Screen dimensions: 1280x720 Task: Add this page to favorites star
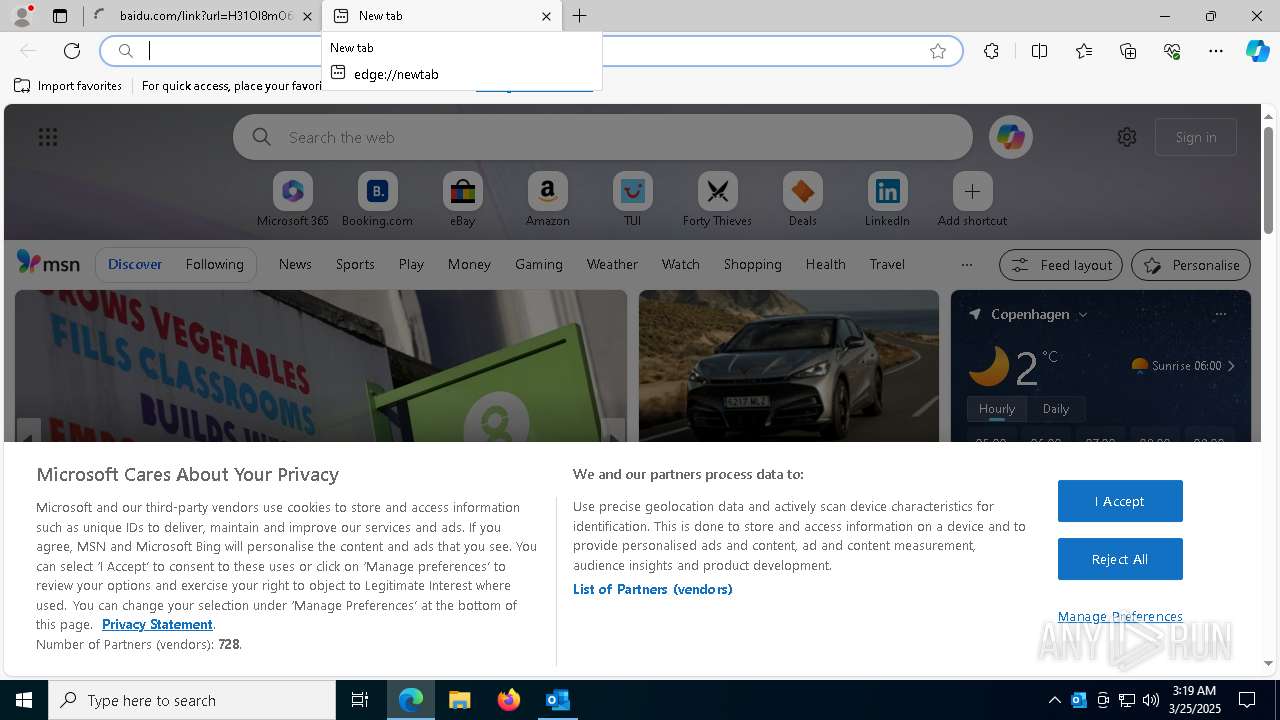pyautogui.click(x=938, y=51)
